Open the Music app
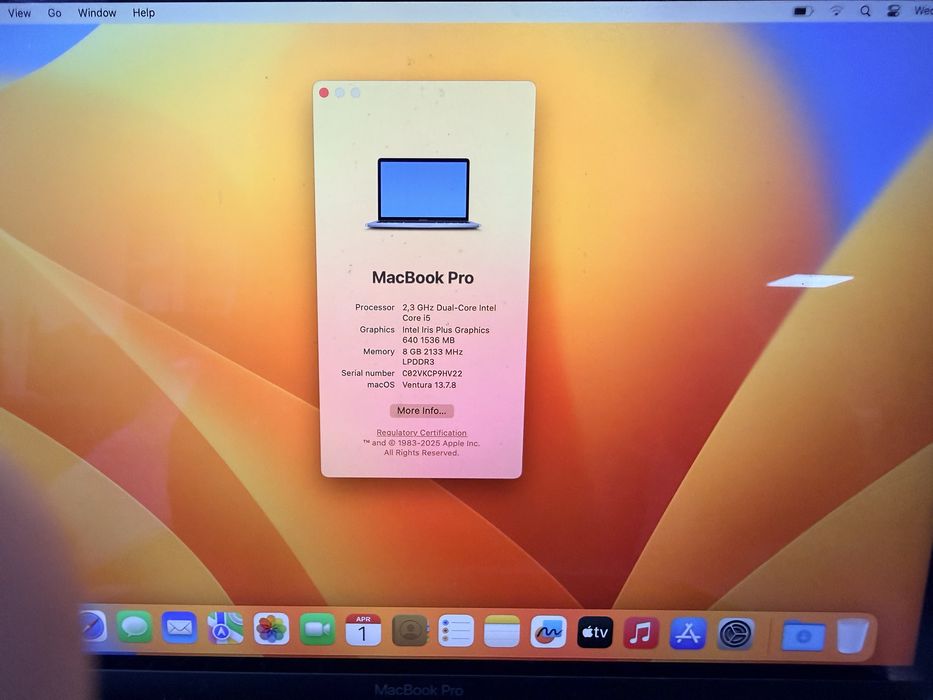The width and height of the screenshot is (933, 700). click(x=640, y=633)
